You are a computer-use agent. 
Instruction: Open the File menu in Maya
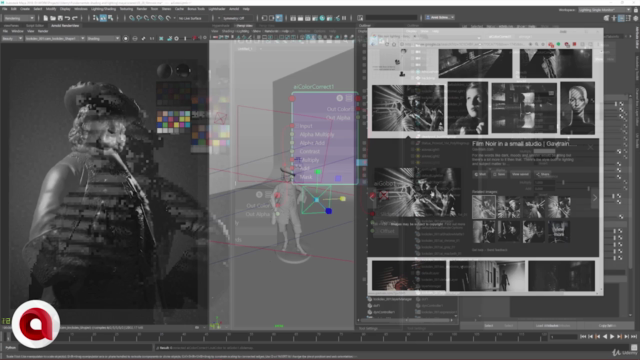pyautogui.click(x=4, y=9)
